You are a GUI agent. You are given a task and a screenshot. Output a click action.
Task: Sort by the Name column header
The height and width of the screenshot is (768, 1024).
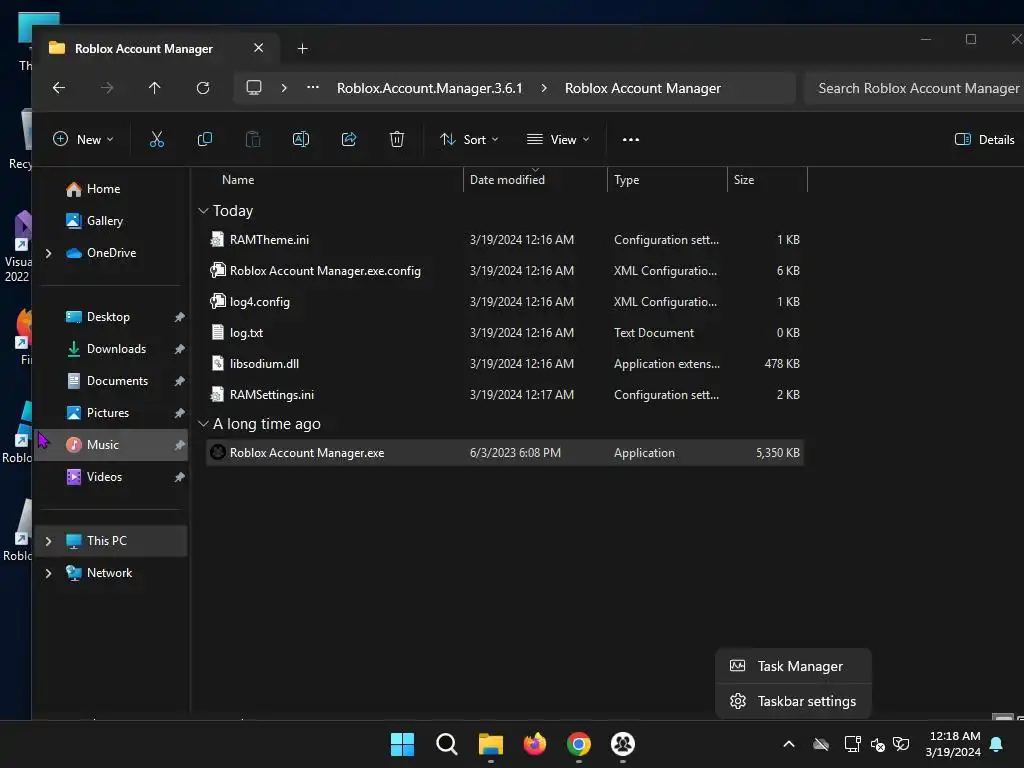[x=238, y=180]
